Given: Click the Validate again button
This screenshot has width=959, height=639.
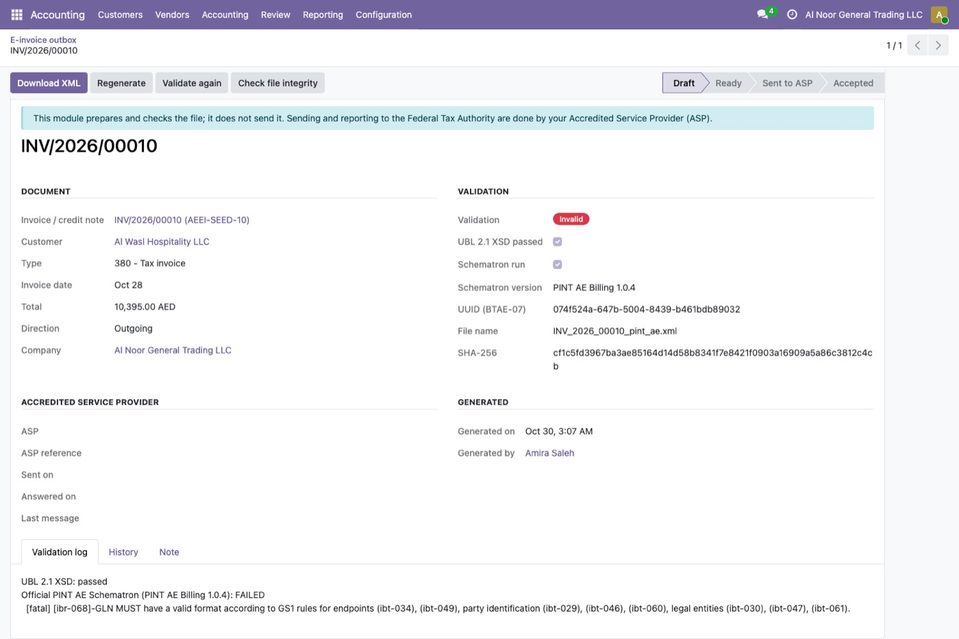Looking at the screenshot, I should pos(192,83).
